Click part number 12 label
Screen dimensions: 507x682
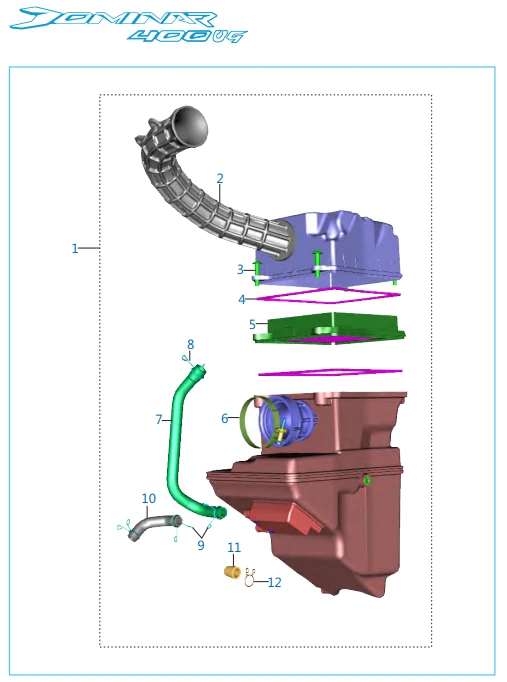[274, 582]
